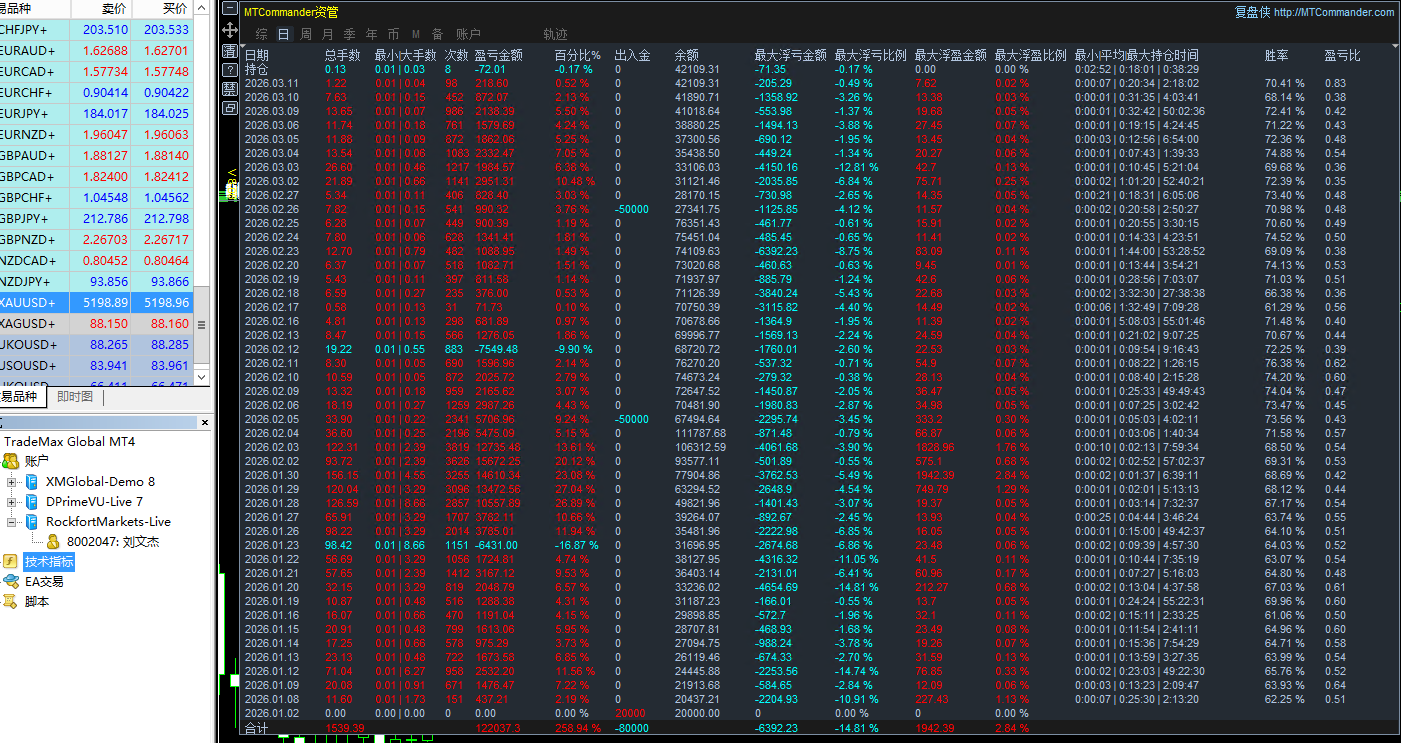Viewport: 1401px width, 743px height.
Task: Expand the XMGlobal-Demo 8 account node
Action: tap(12, 482)
